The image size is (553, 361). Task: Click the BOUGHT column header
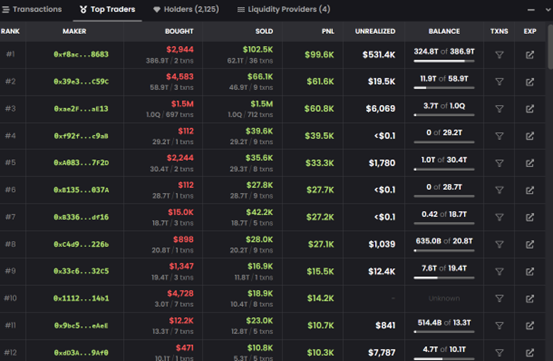point(179,31)
